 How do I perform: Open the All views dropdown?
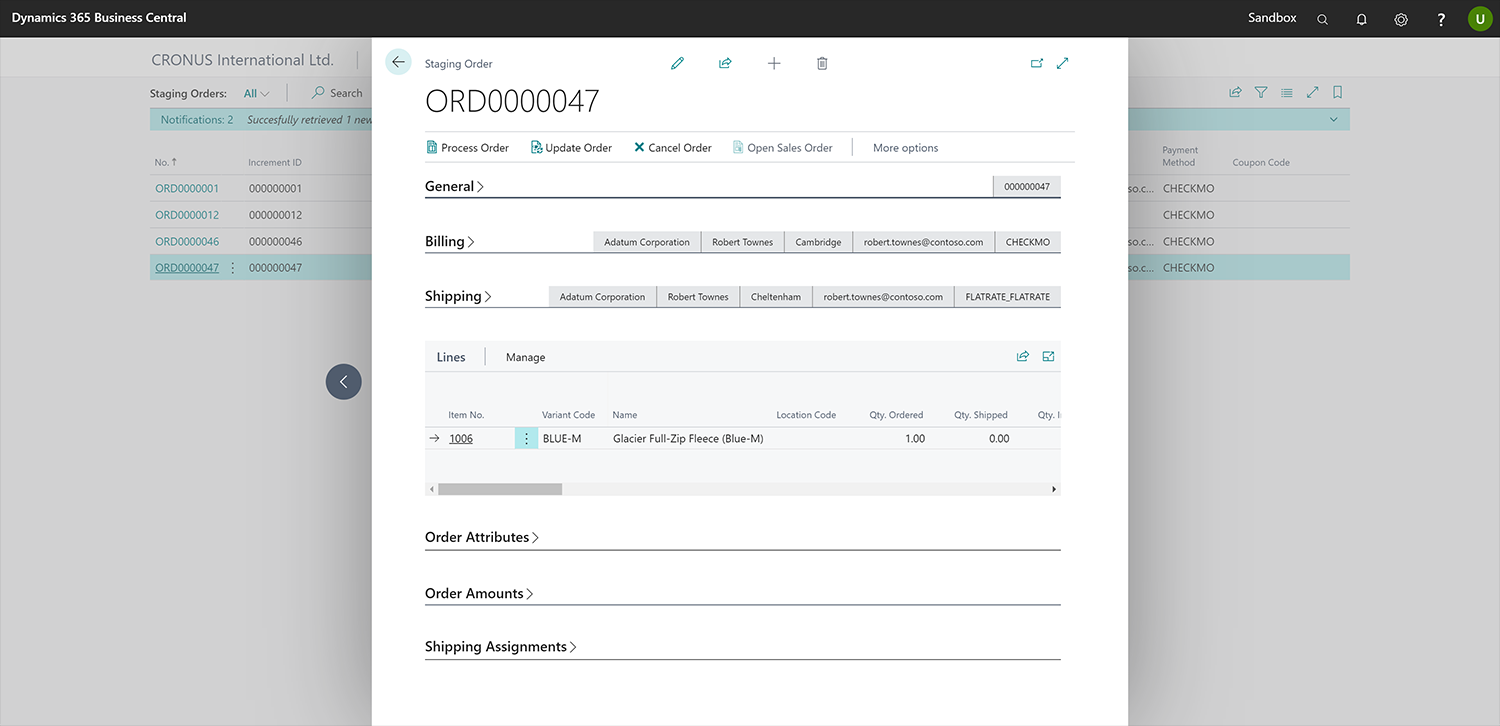pos(257,93)
